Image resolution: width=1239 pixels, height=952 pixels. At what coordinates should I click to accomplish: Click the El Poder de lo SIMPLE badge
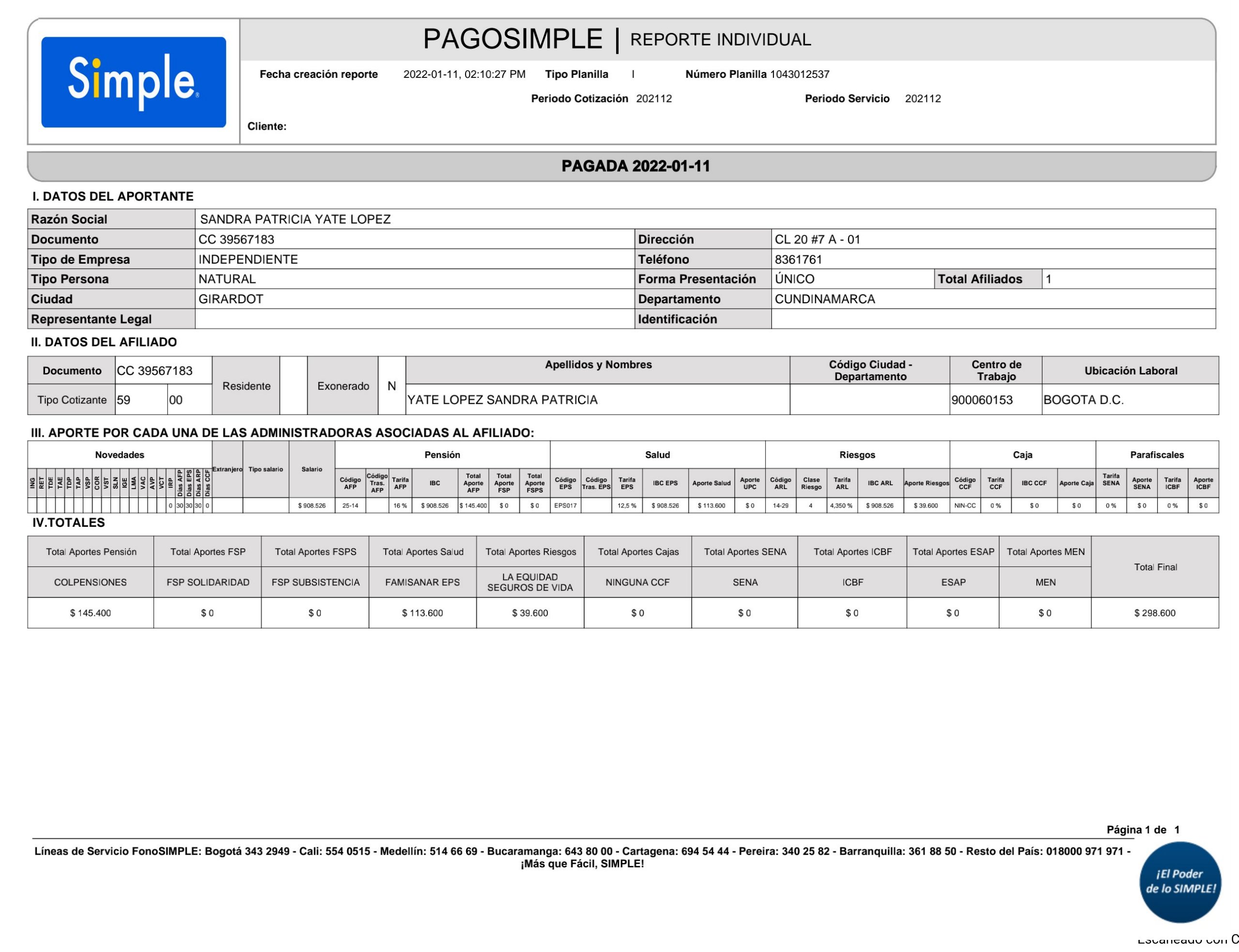(x=1179, y=881)
